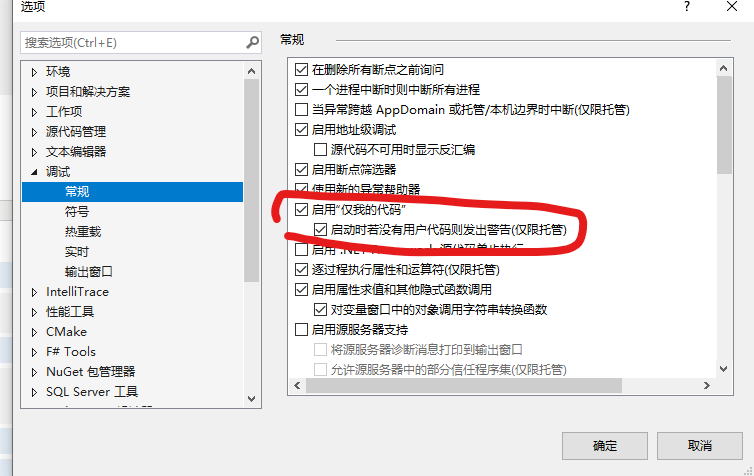This screenshot has height=476, width=754.
Task: Click the options list scroll-down arrow
Action: pos(723,369)
